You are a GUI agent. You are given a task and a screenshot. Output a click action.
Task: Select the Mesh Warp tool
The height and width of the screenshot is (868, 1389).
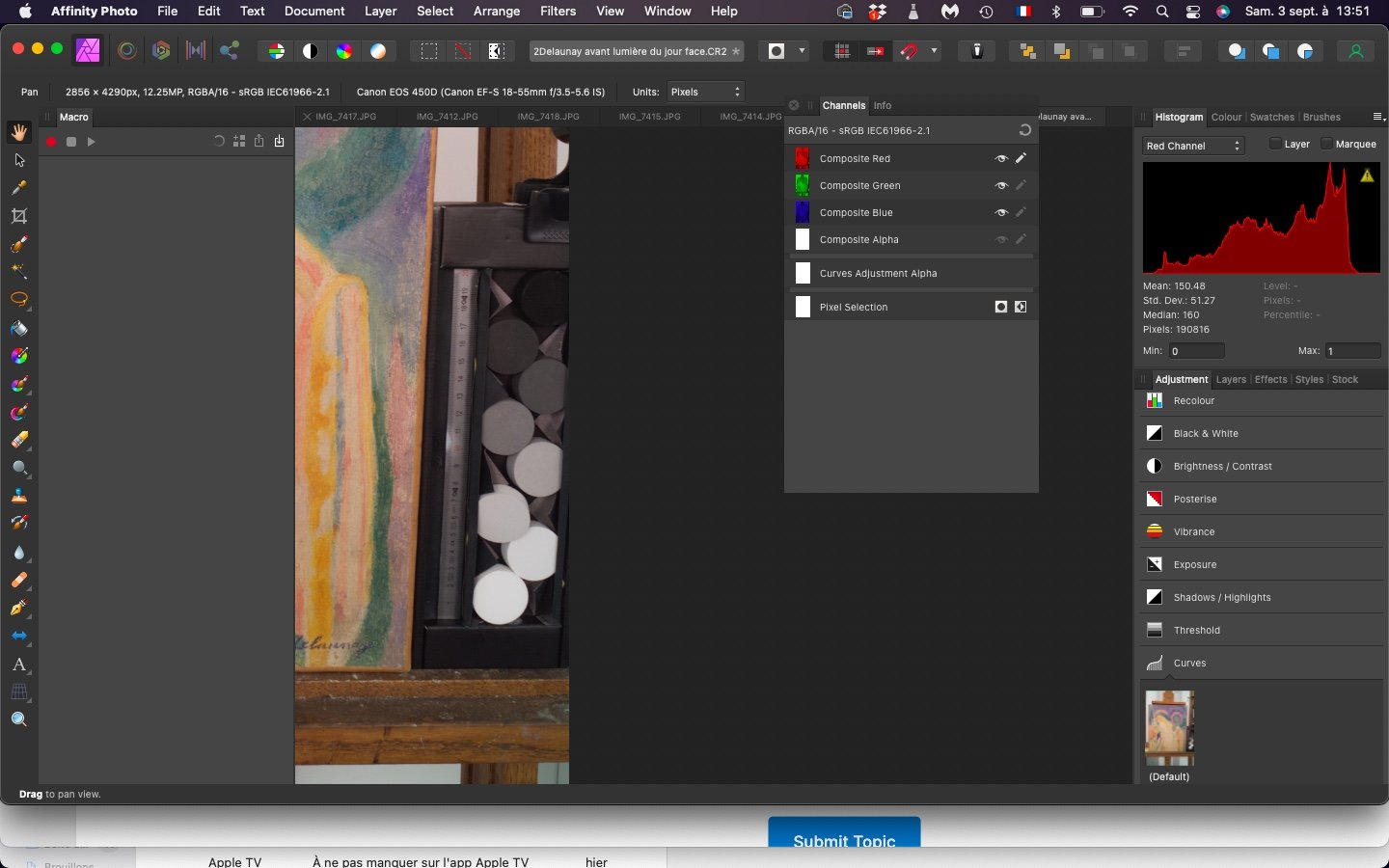(19, 692)
